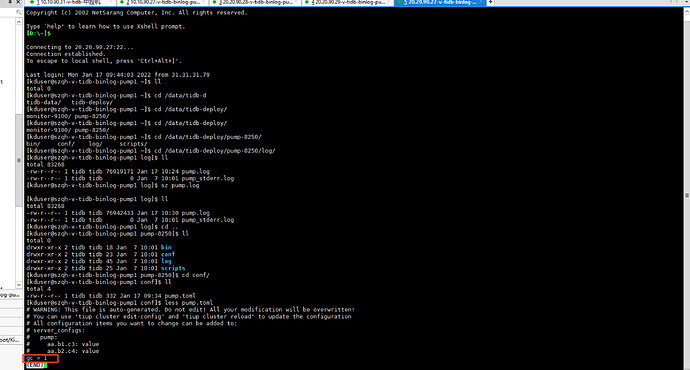
Task: Click the "cd conf/" command line
Action: (x=117, y=275)
